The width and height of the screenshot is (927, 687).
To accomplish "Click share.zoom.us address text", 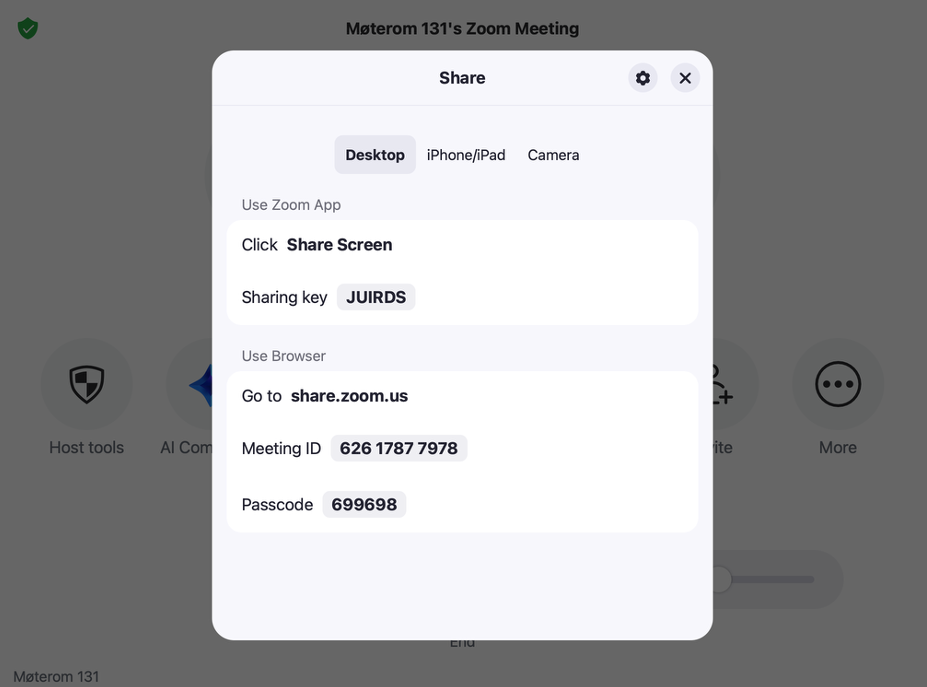I will (x=349, y=396).
